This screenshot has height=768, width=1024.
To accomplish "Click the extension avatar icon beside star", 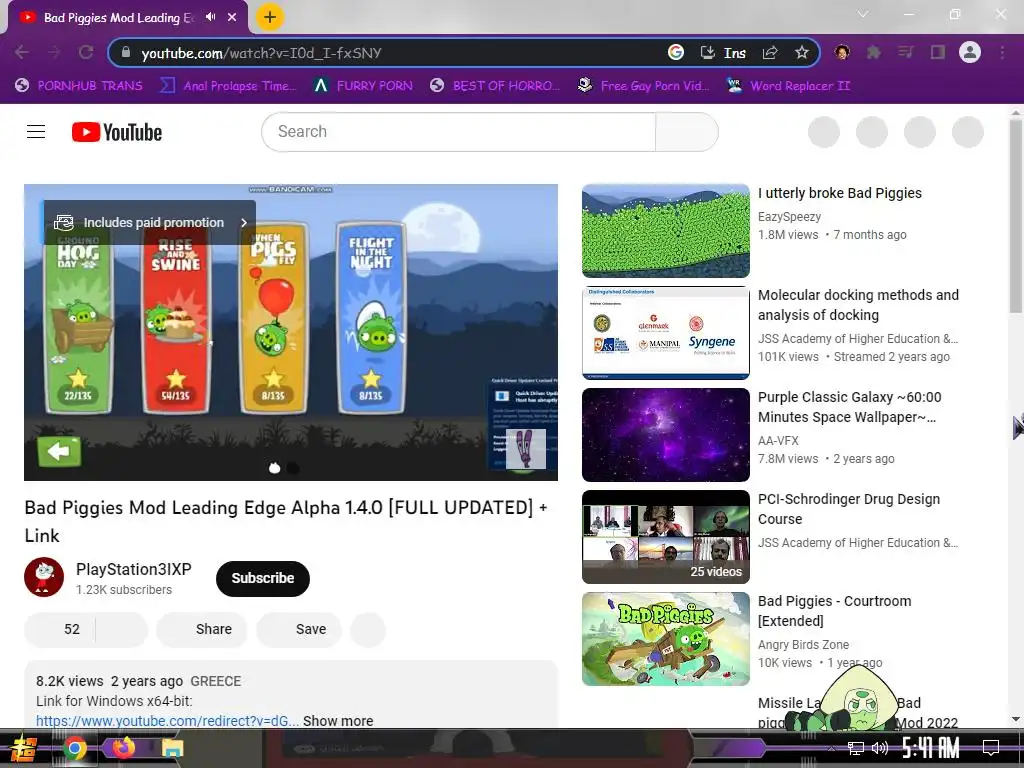I will [842, 52].
